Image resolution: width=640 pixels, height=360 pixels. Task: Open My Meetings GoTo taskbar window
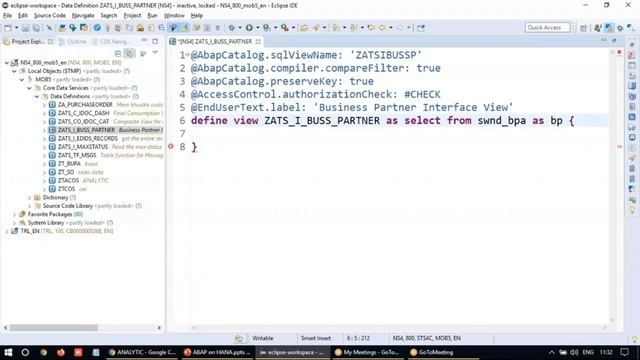(x=367, y=352)
